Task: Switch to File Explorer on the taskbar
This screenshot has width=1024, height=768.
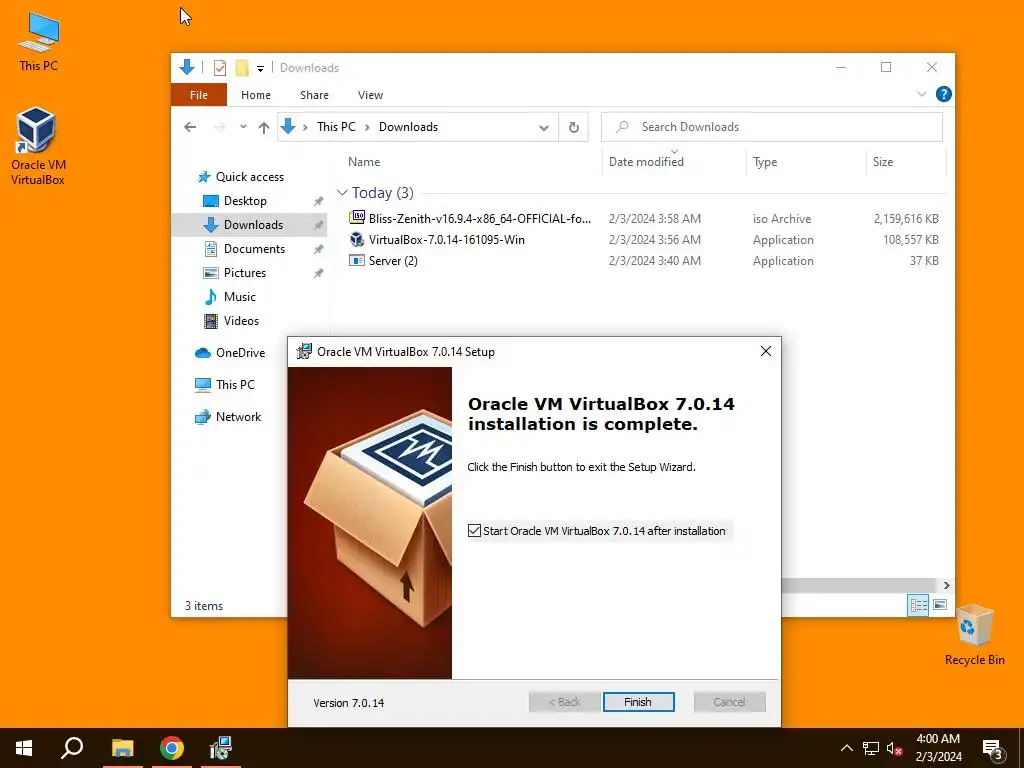Action: (x=122, y=748)
